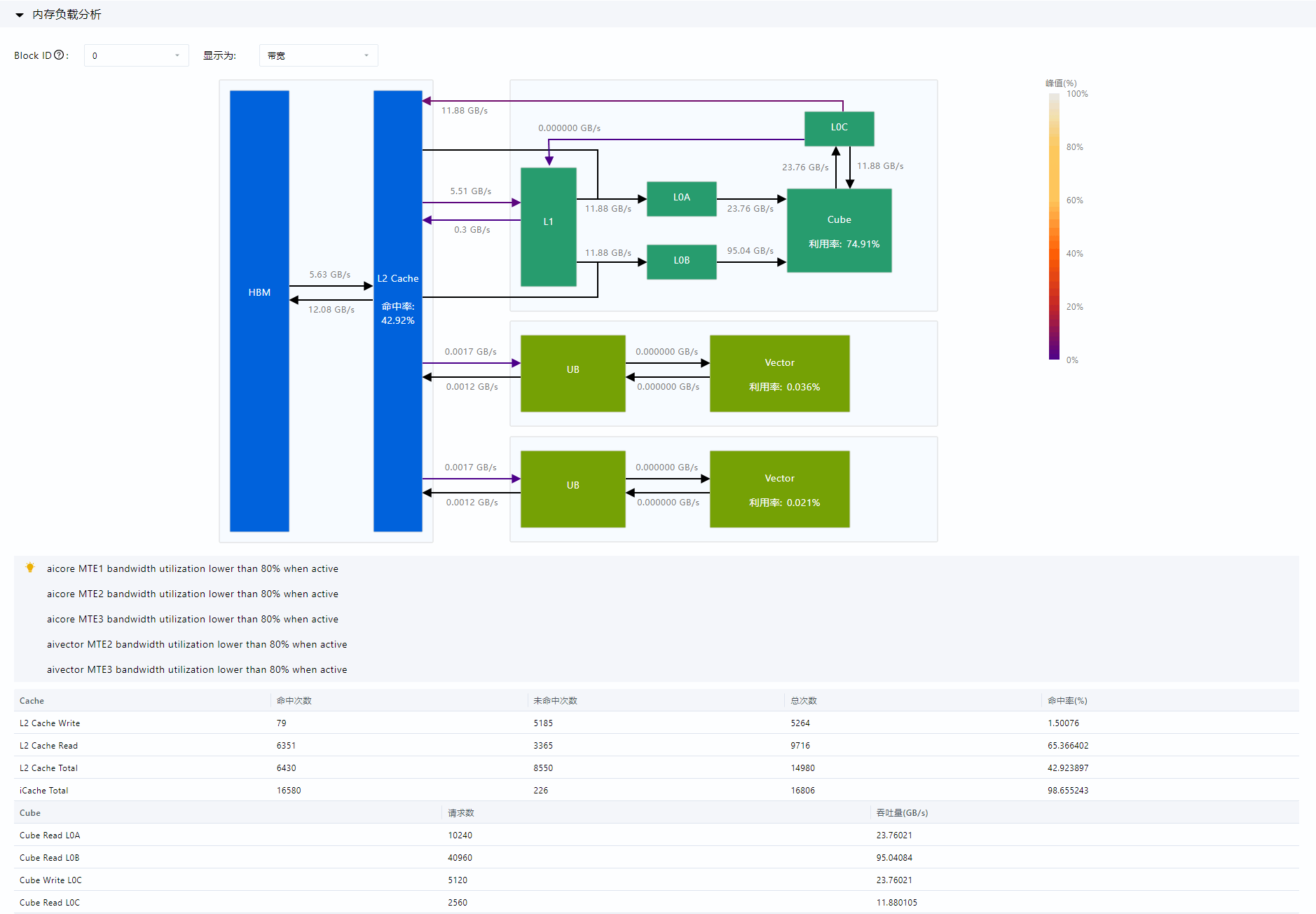Click the Vector block with 0.021% utilization
Viewport: 1316px width, 914px height.
point(779,489)
